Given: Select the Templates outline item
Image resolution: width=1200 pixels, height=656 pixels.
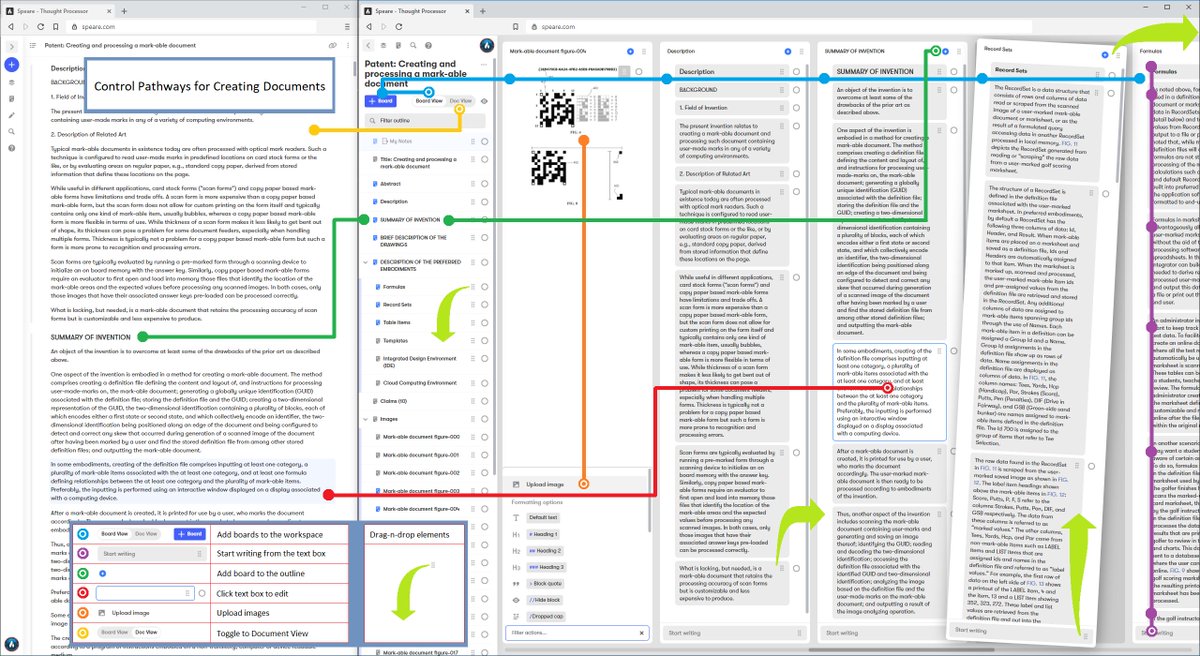Looking at the screenshot, I should [396, 341].
